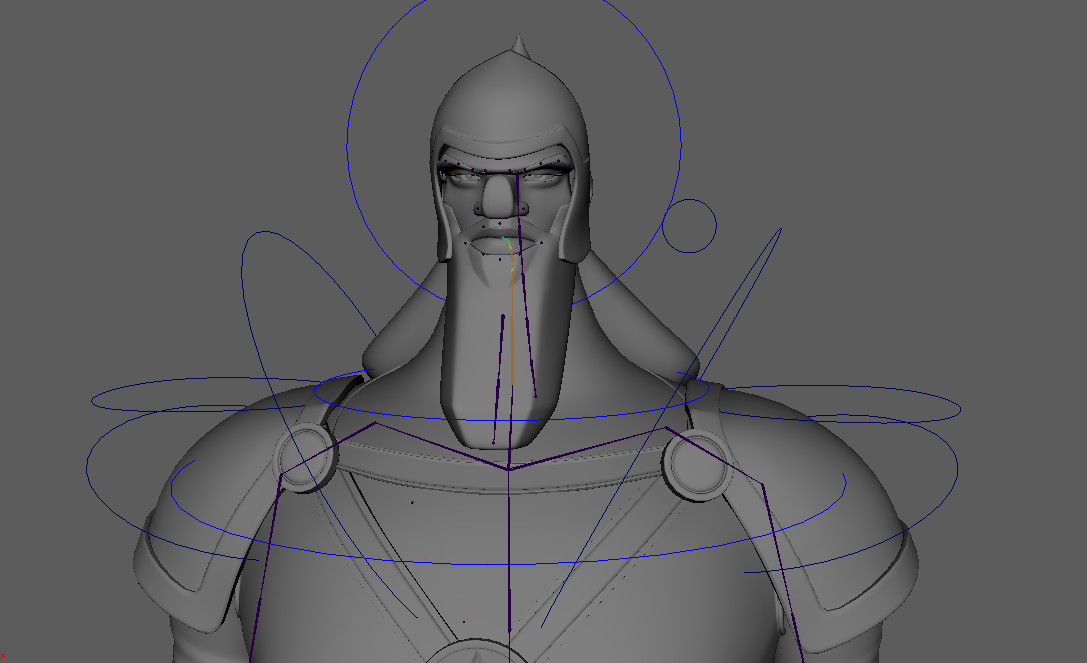
Task: Select the eye on the screen-left side
Action: (462, 177)
